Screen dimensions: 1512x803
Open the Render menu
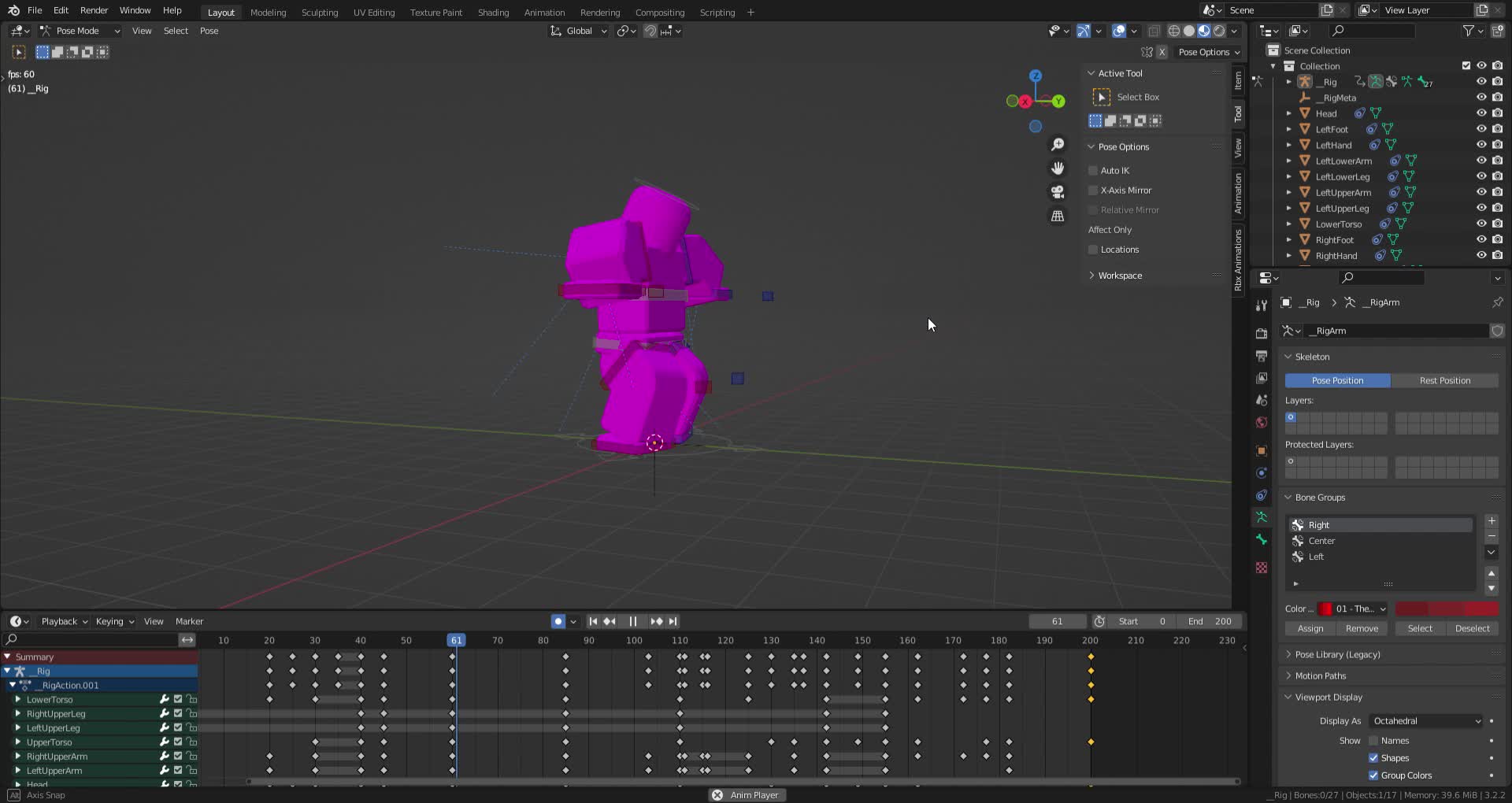click(94, 10)
